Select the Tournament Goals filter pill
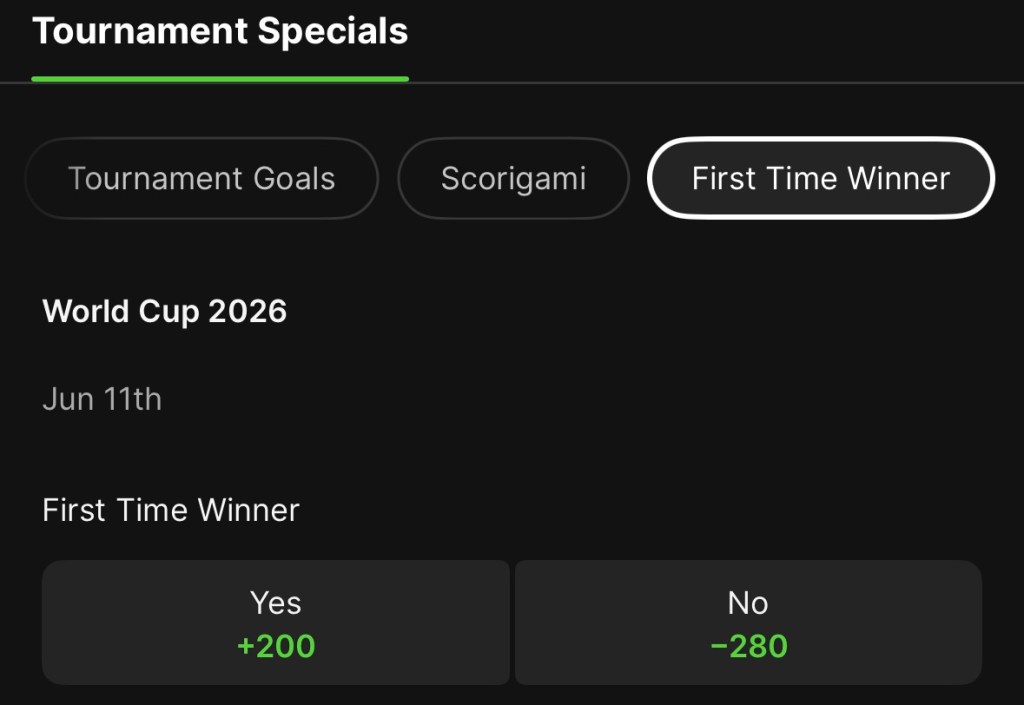The height and width of the screenshot is (705, 1024). pyautogui.click(x=202, y=178)
